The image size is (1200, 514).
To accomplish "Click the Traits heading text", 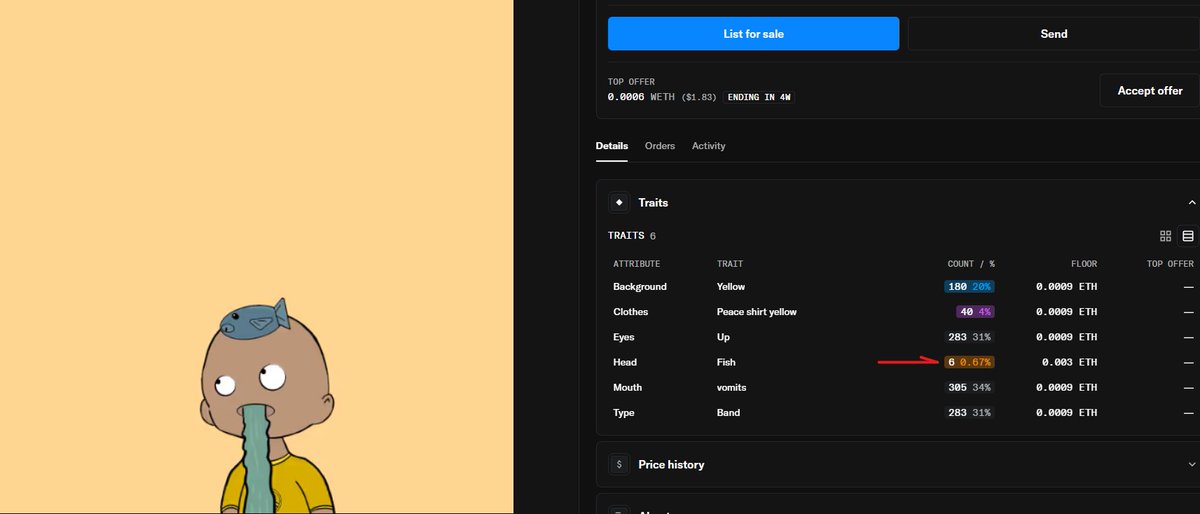I will [x=653, y=202].
